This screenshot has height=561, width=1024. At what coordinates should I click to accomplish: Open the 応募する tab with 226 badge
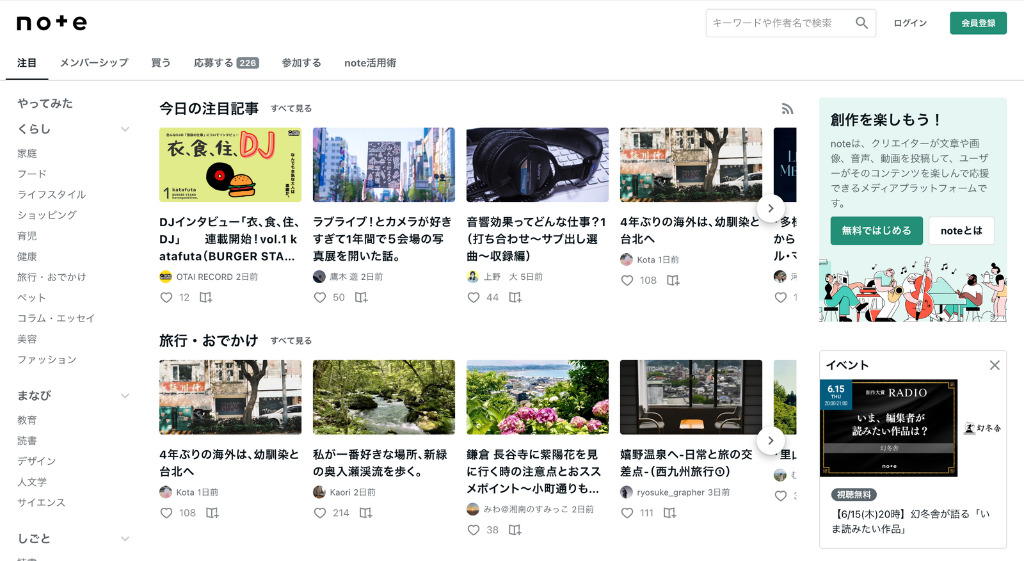[x=226, y=63]
